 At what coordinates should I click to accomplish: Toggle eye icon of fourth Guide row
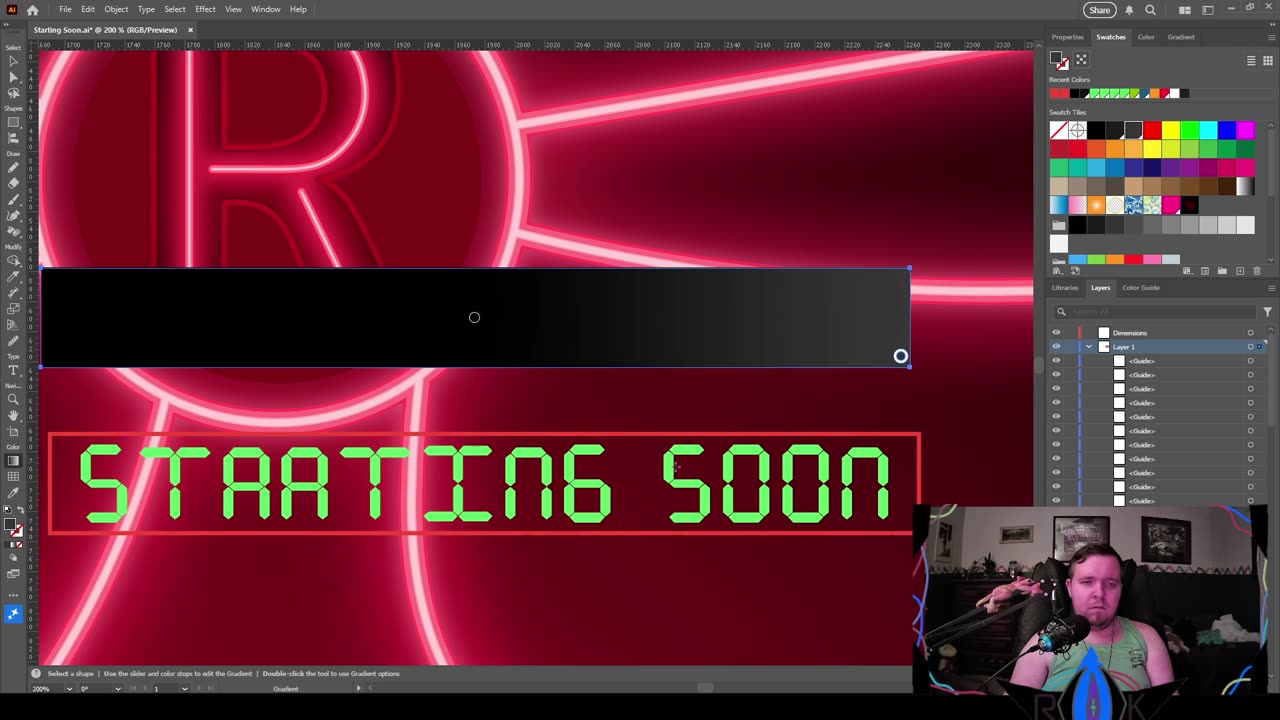(x=1056, y=403)
